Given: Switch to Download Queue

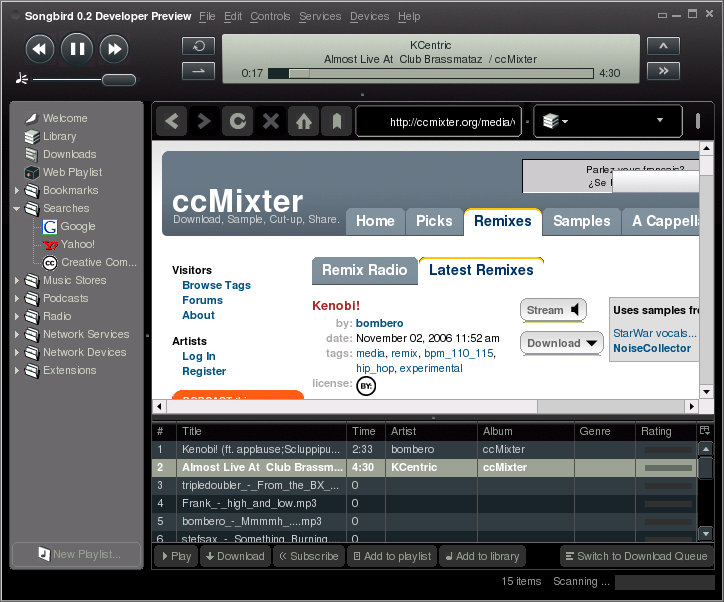Looking at the screenshot, I should (x=636, y=556).
